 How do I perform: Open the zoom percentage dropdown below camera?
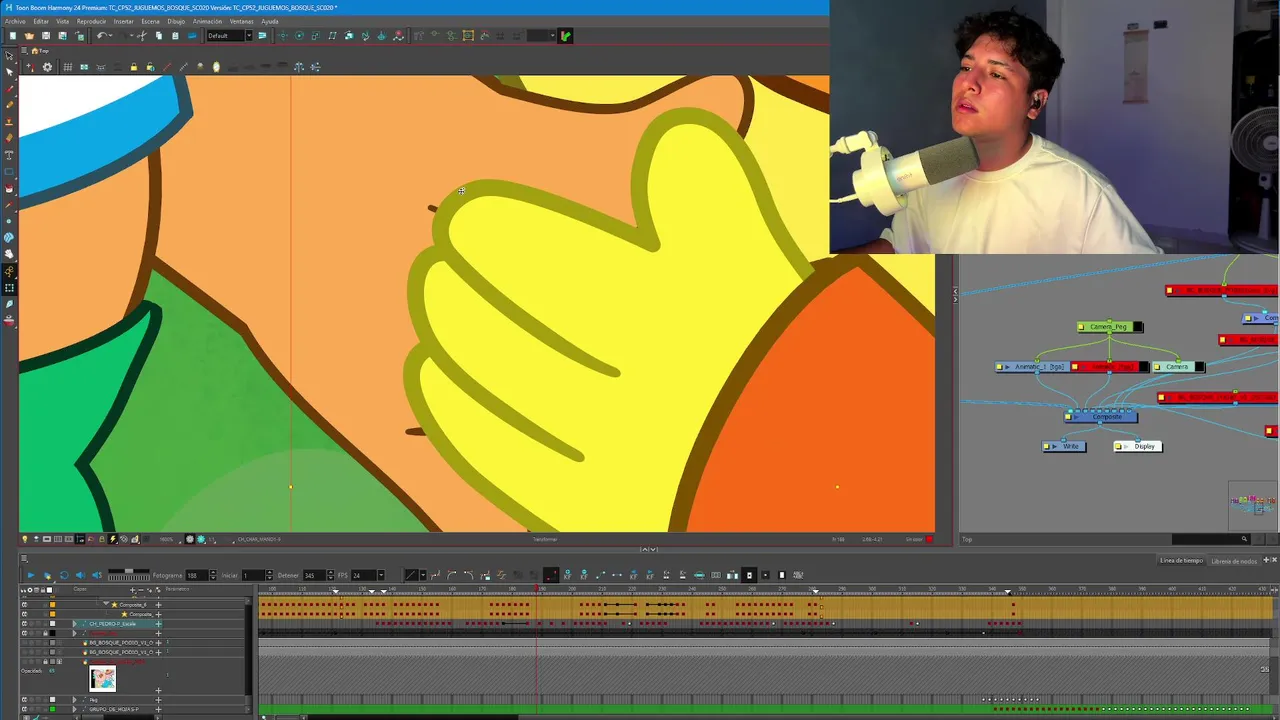pos(171,540)
